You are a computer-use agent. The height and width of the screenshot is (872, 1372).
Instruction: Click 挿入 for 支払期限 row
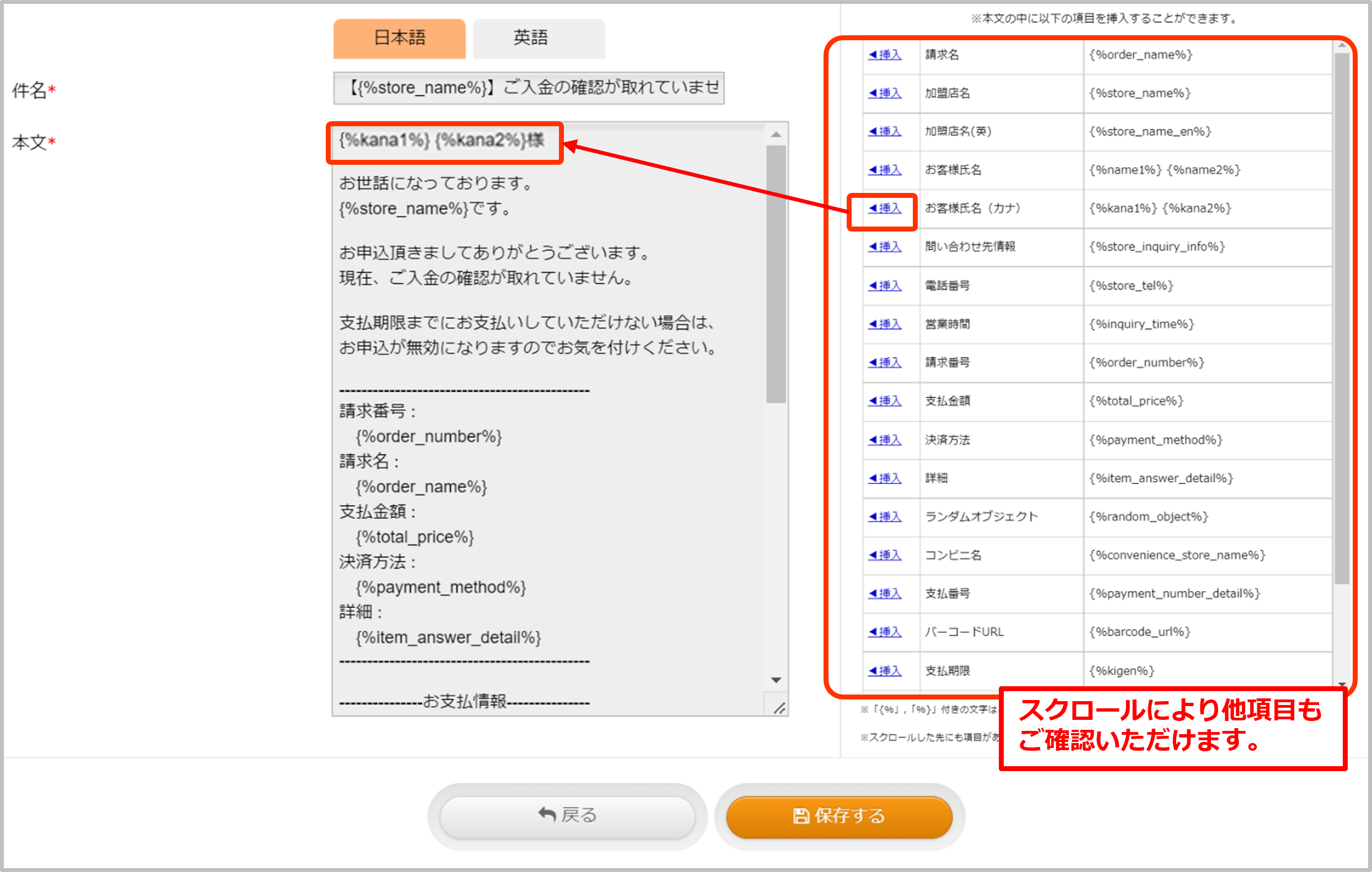(x=885, y=670)
